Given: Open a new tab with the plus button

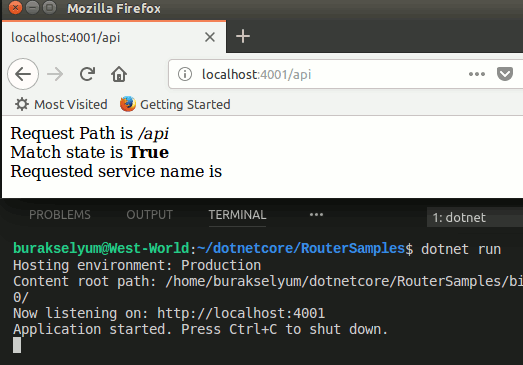Looking at the screenshot, I should point(243,36).
